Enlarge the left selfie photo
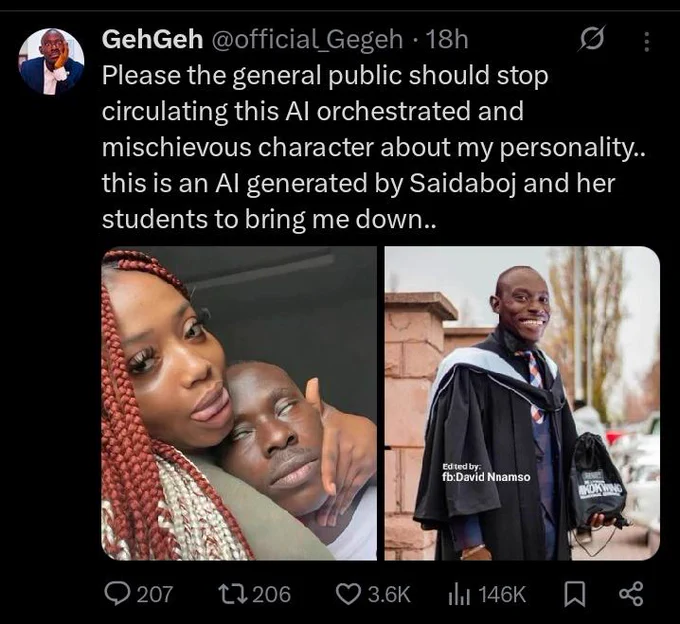The image size is (680, 624). tap(239, 403)
